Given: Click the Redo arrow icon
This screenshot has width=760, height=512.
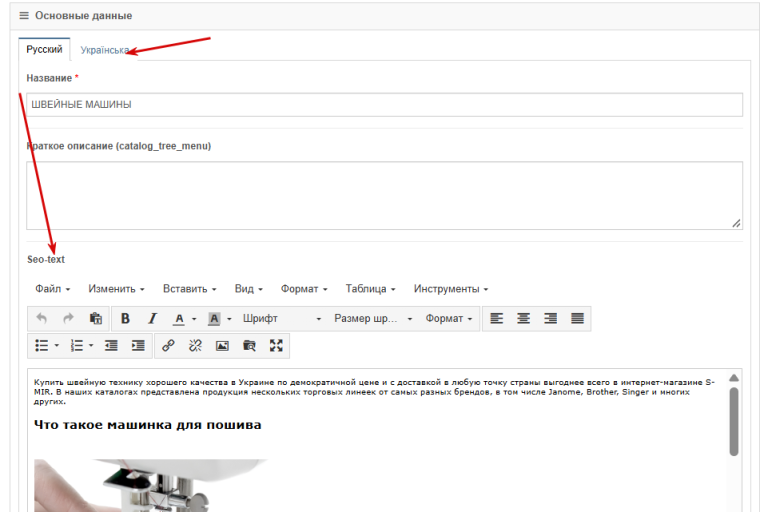Looking at the screenshot, I should (68, 319).
